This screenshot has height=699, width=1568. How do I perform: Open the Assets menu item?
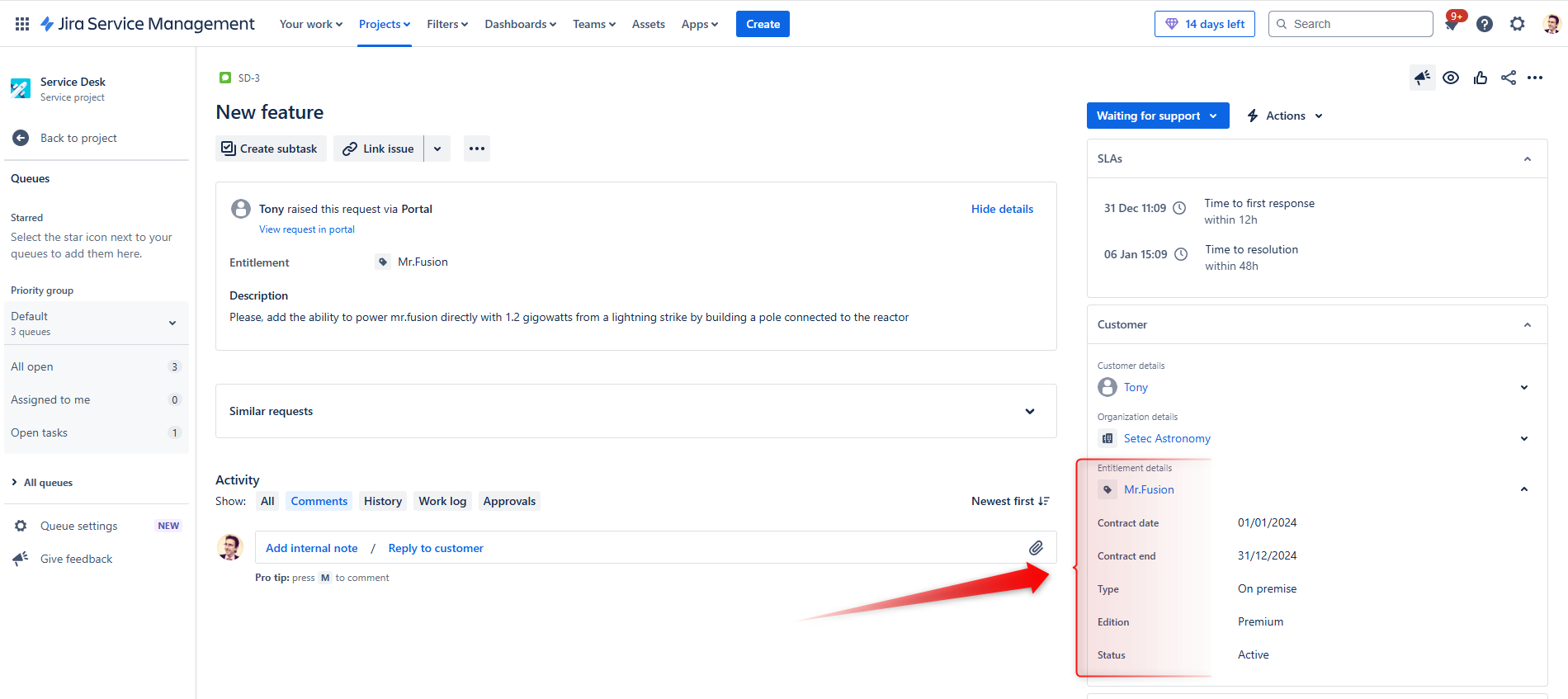(x=649, y=24)
